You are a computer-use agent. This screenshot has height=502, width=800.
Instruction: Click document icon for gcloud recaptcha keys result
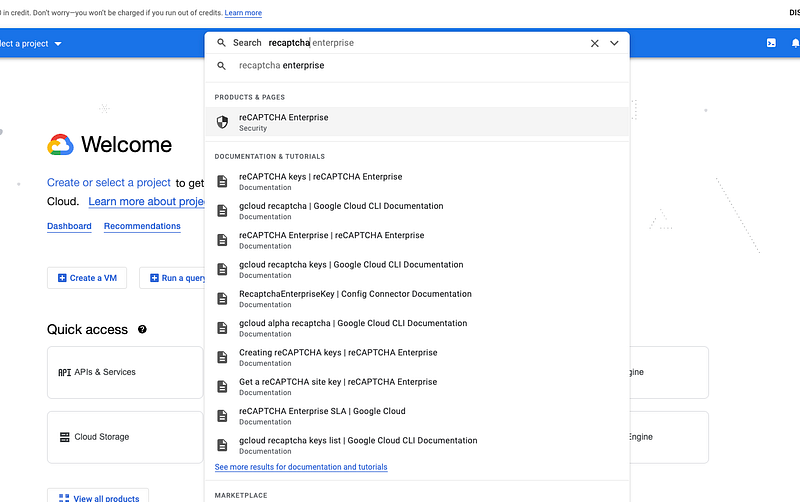[x=222, y=269]
